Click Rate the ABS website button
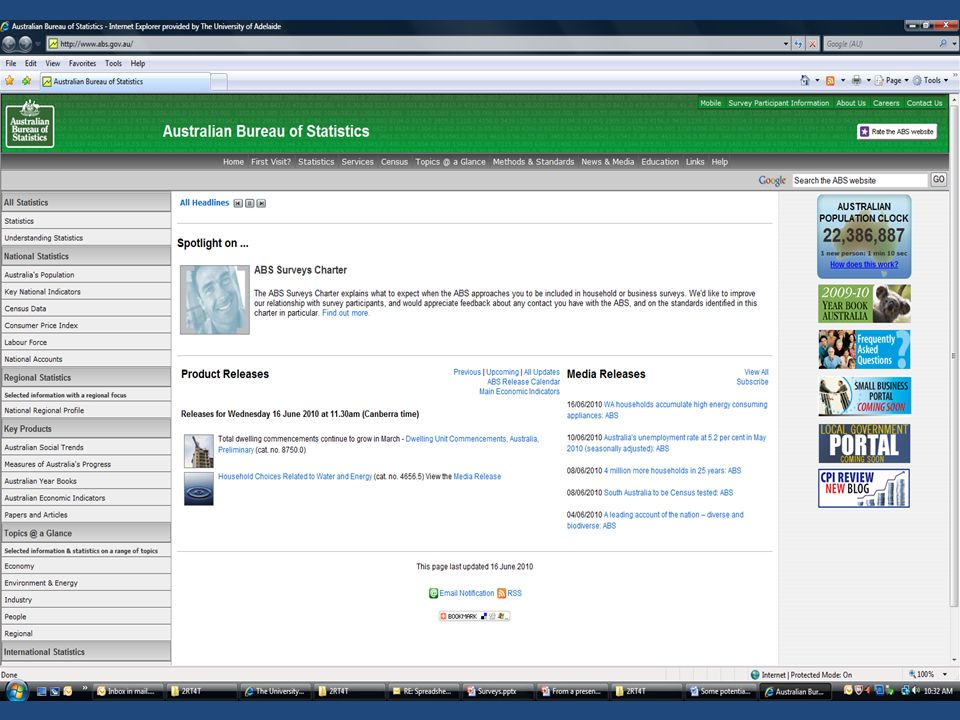 click(897, 131)
